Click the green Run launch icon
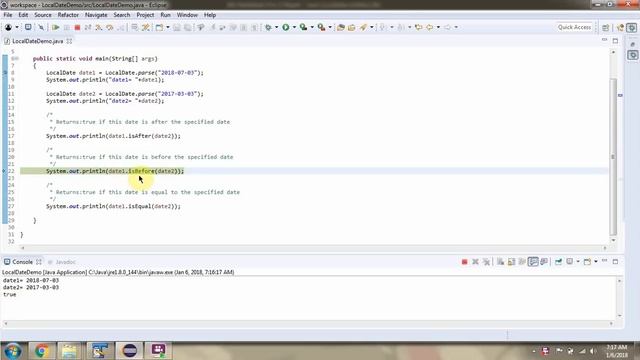Screen dimensions: 640x360 [x=286, y=27]
